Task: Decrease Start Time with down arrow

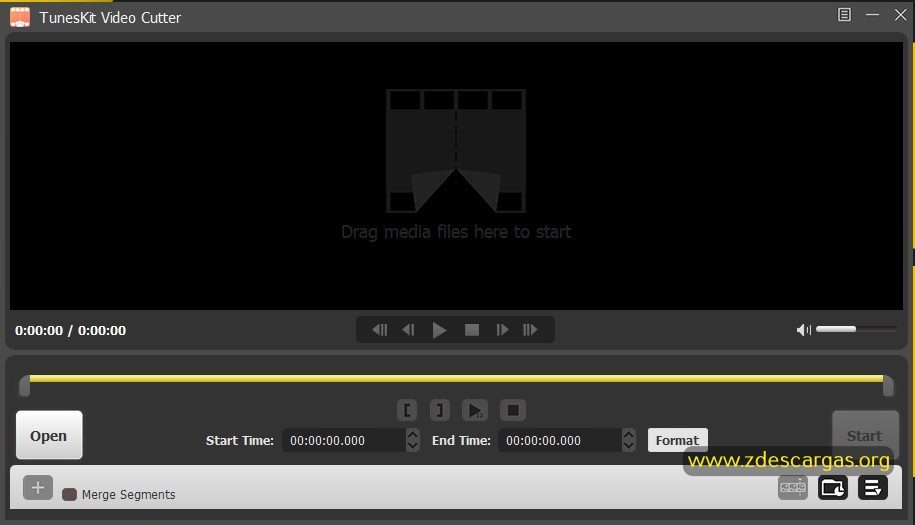Action: (413, 446)
